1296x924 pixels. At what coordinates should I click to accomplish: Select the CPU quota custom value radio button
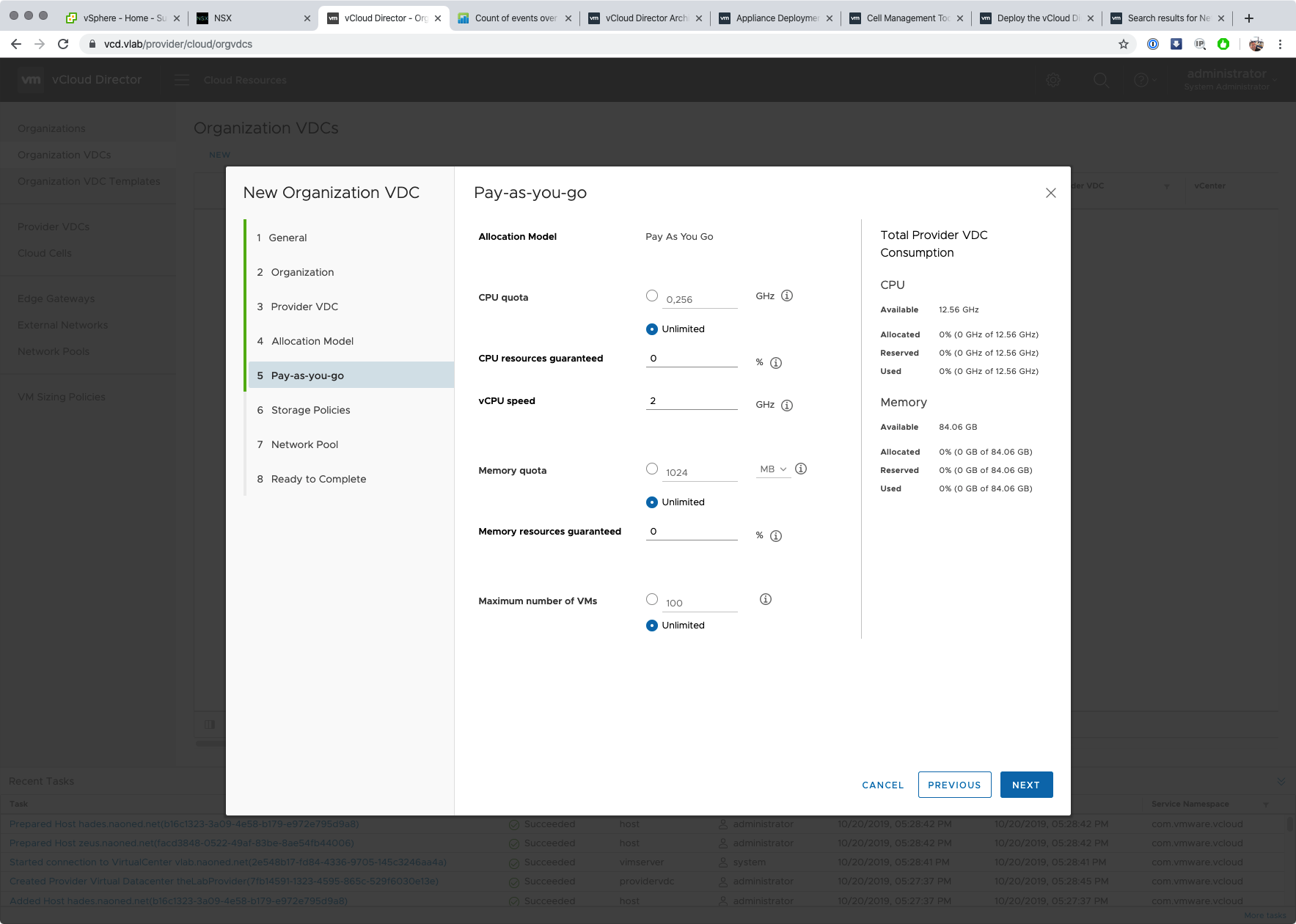click(x=652, y=296)
